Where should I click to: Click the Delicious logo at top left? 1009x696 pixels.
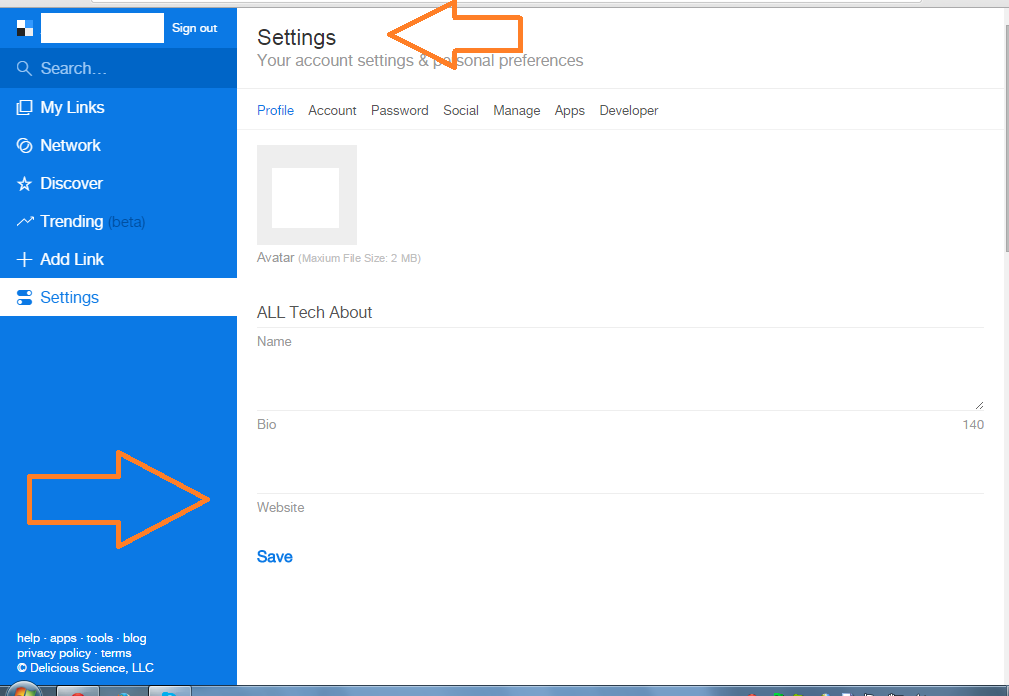pos(23,27)
